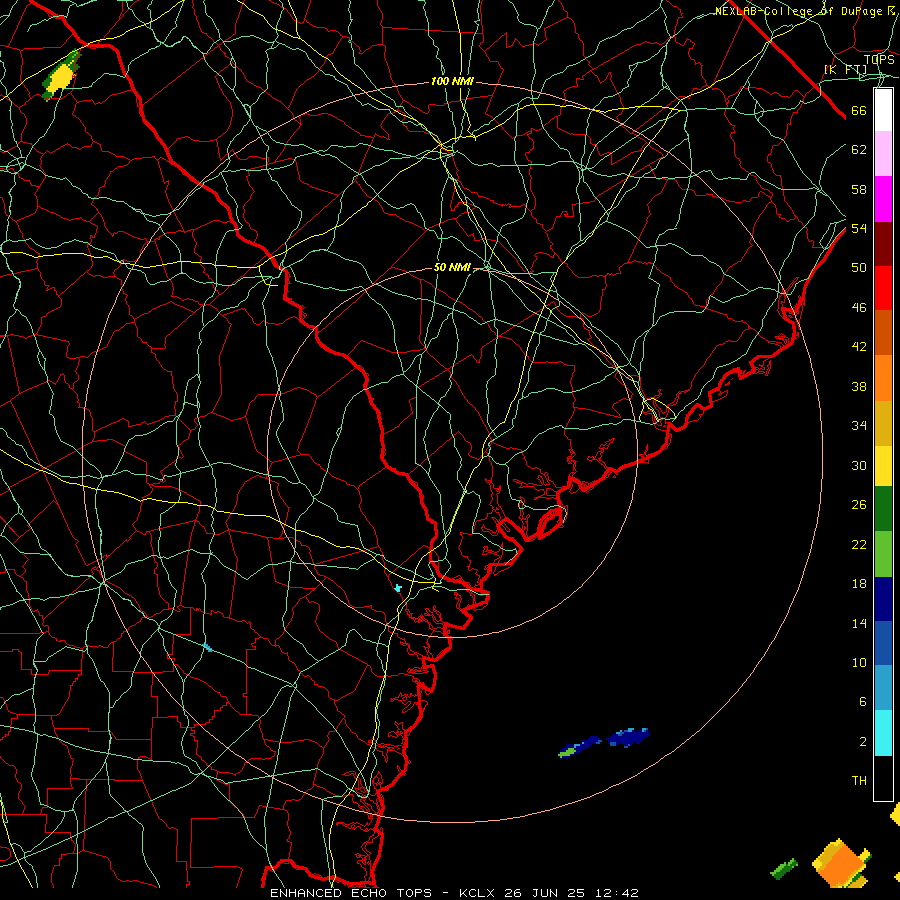Click the 100 NMI range ring label
Viewport: 900px width, 900px height.
(x=452, y=82)
